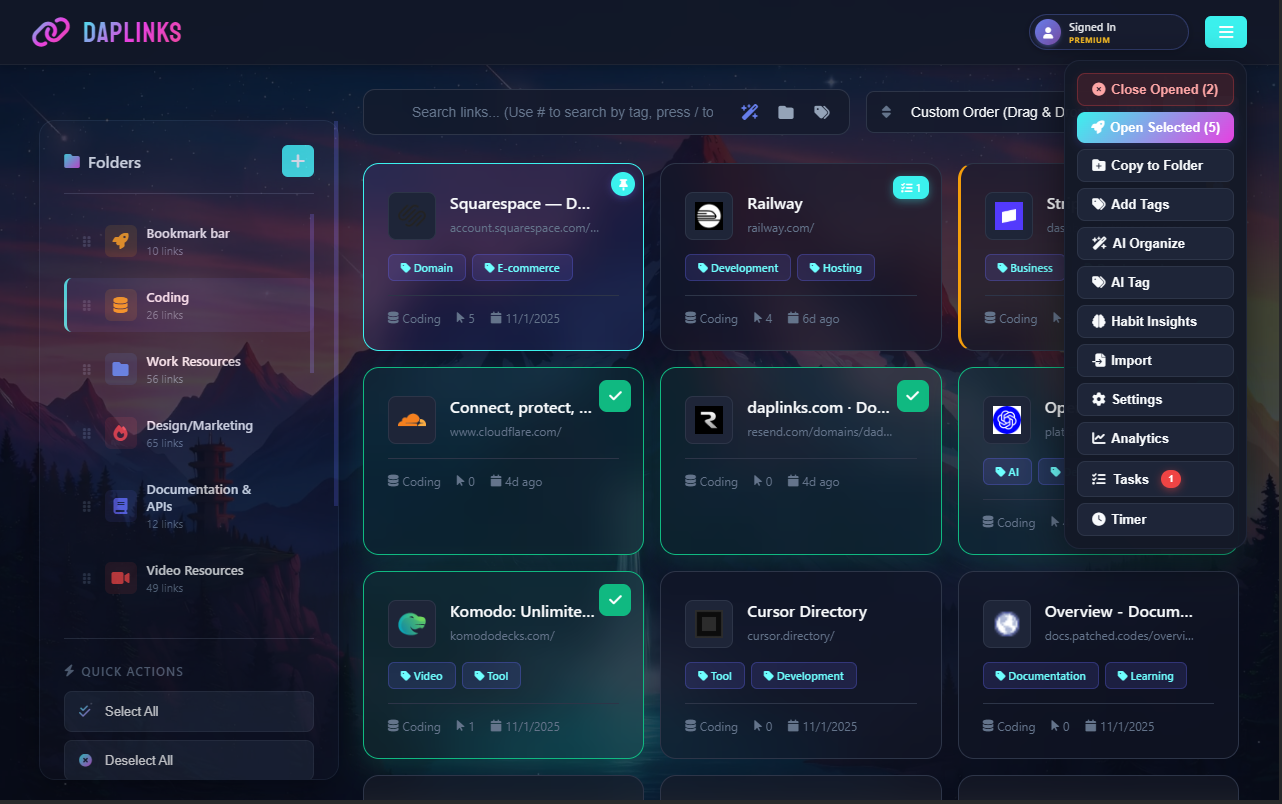Click the Domain tag on Squarespace card
1282x804 pixels.
427,268
